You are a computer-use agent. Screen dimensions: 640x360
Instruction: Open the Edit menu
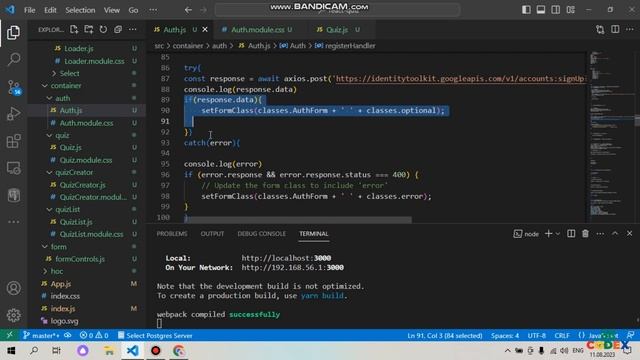coord(50,10)
